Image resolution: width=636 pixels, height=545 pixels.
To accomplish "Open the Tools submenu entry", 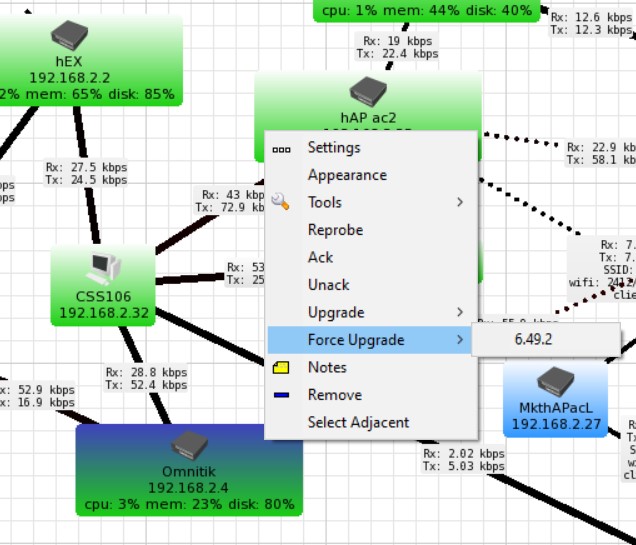I will [371, 202].
